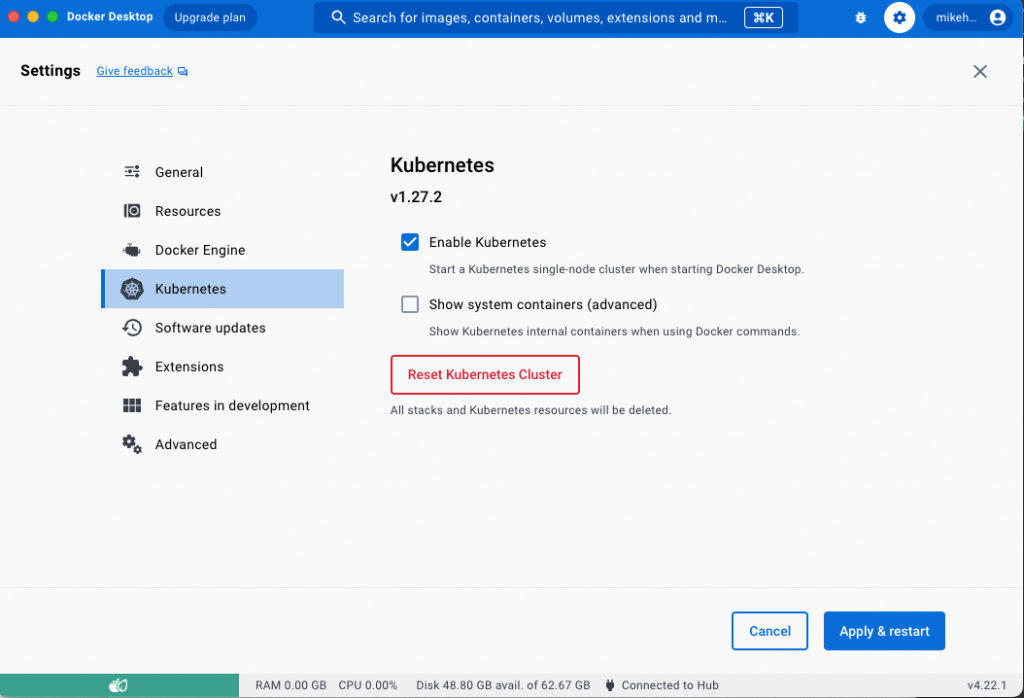
Task: Click the Docker Engine whale icon
Action: (132, 250)
